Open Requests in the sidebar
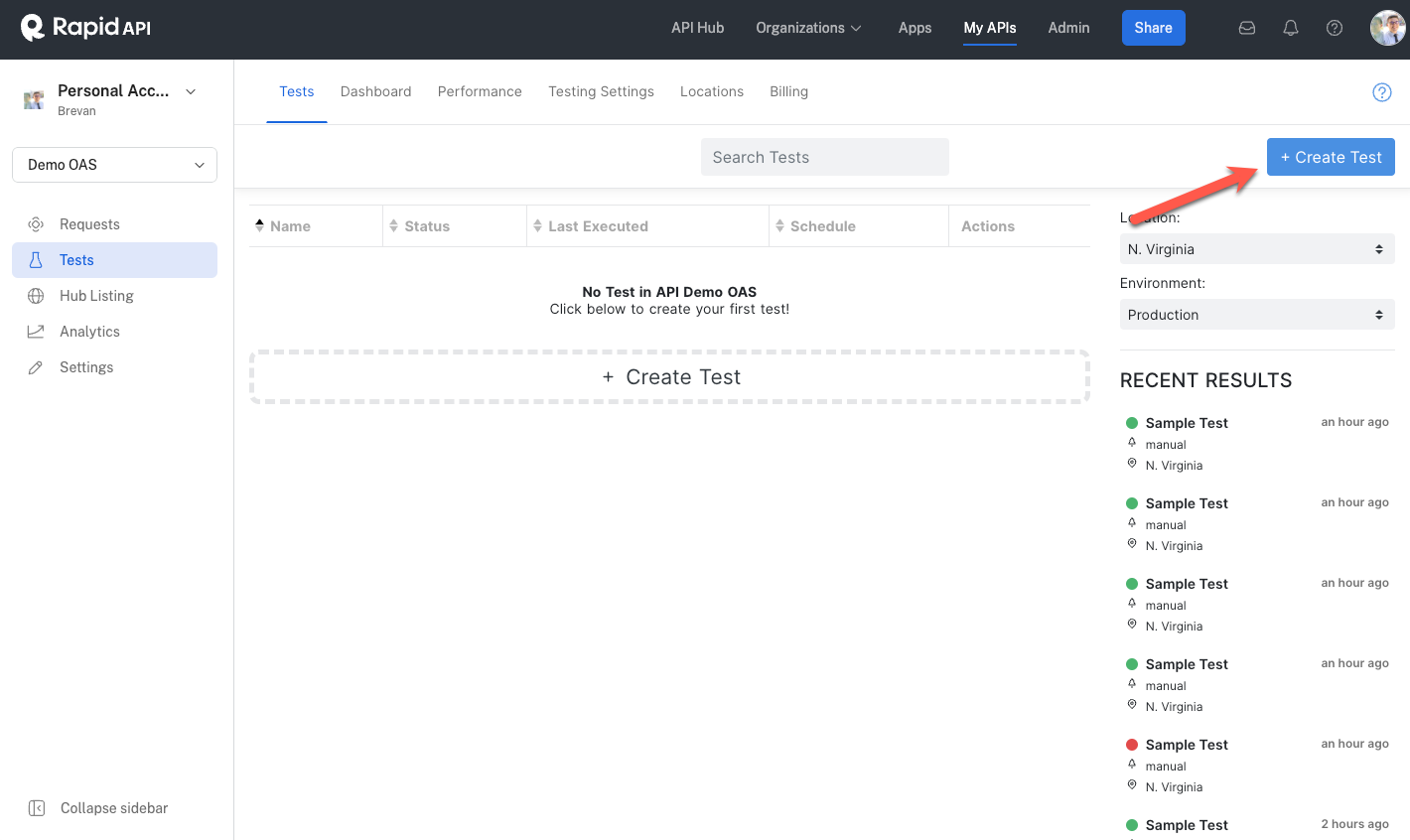1410x840 pixels. tap(114, 224)
